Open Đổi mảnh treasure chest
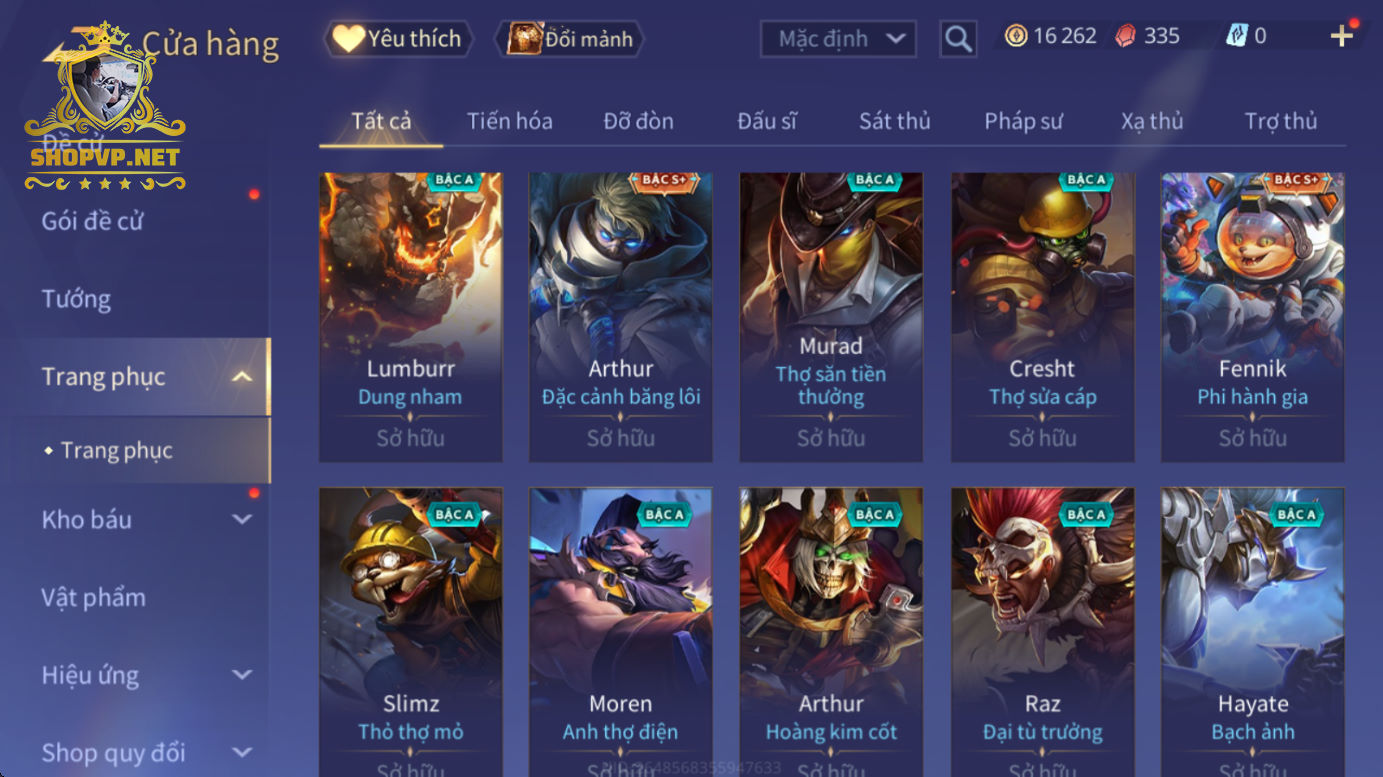The height and width of the screenshot is (777, 1383). (x=570, y=39)
